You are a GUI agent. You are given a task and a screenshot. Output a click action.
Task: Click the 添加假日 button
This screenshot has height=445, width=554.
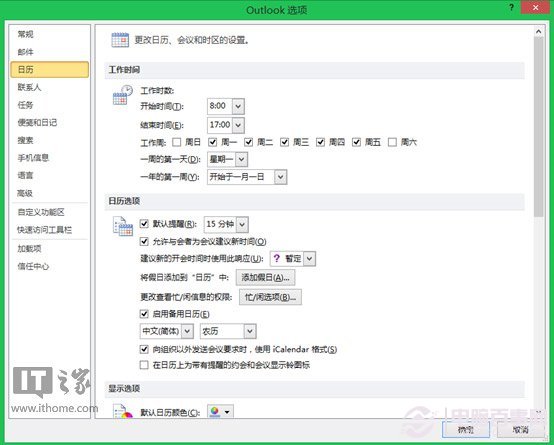265,278
